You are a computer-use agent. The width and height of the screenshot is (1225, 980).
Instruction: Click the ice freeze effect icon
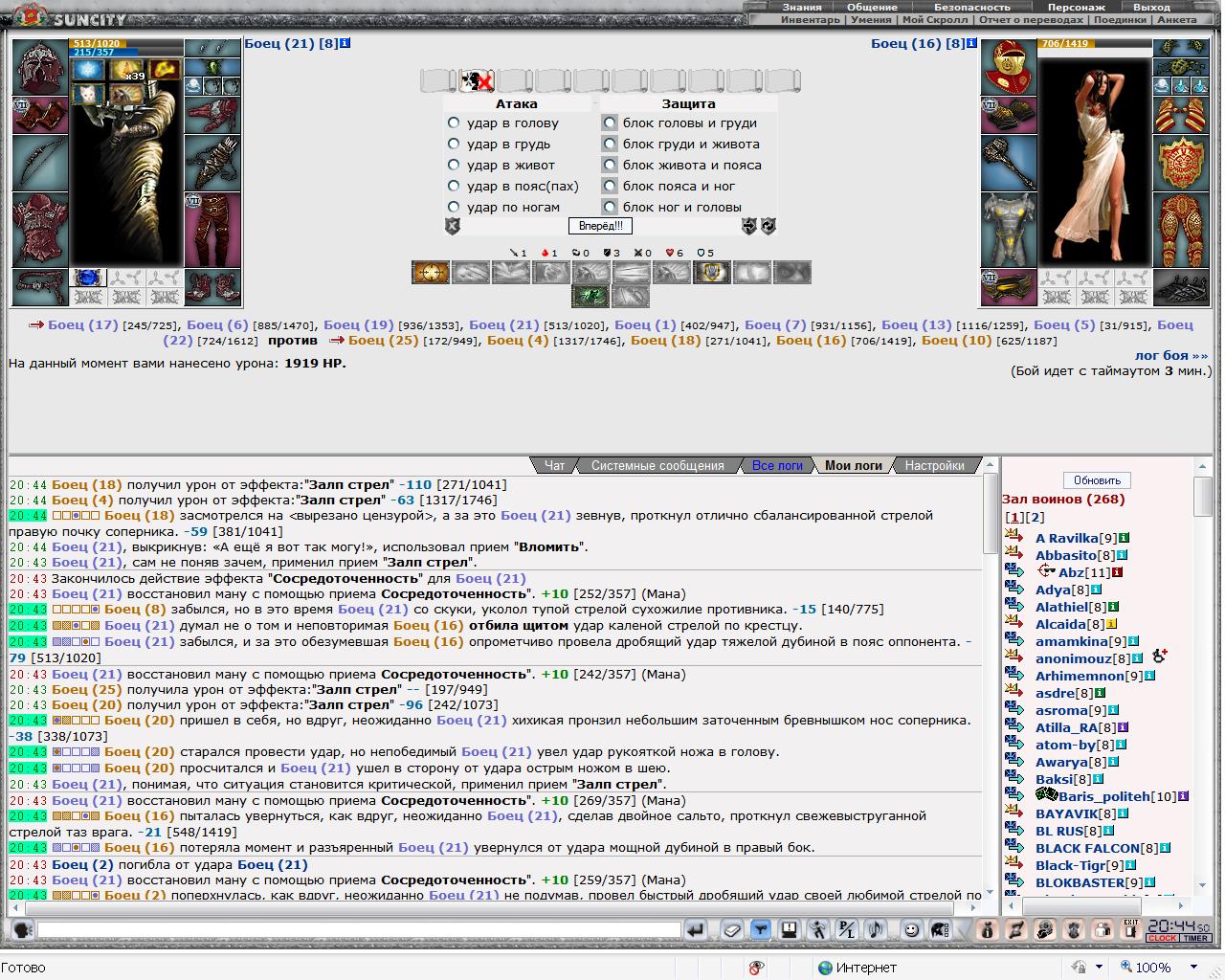click(x=89, y=70)
